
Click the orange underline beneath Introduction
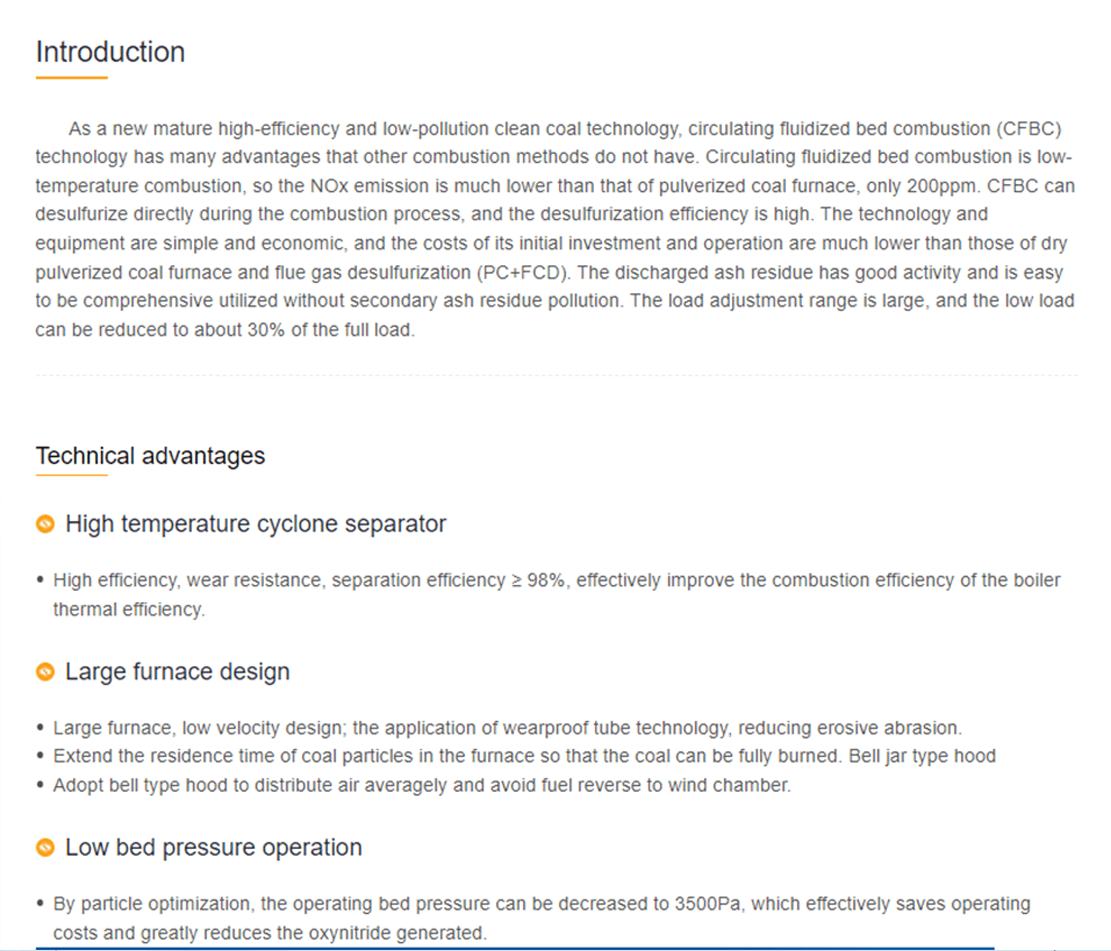71,77
